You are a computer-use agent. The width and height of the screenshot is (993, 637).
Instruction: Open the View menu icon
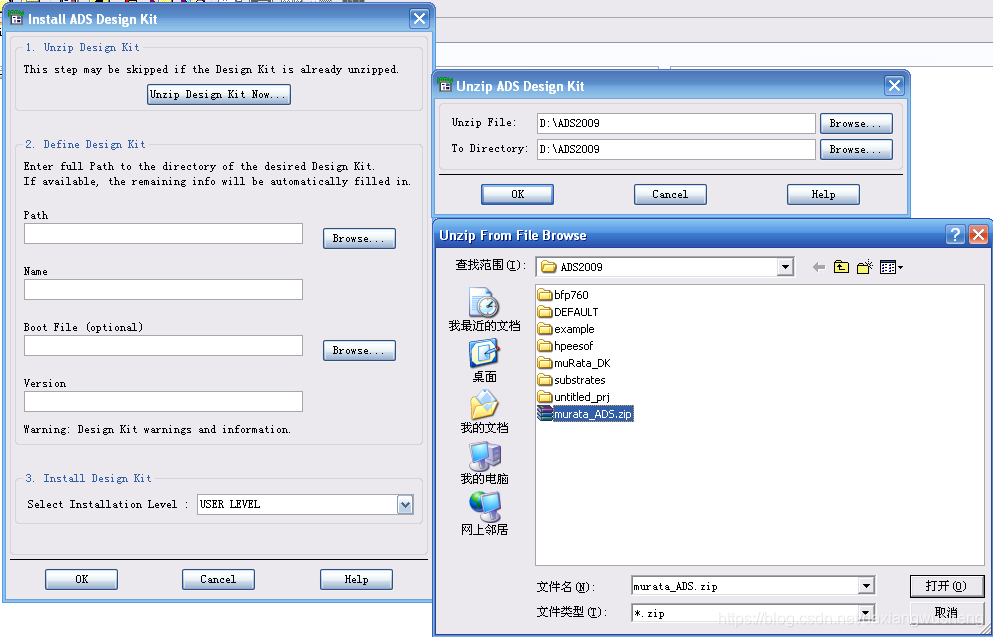click(892, 267)
